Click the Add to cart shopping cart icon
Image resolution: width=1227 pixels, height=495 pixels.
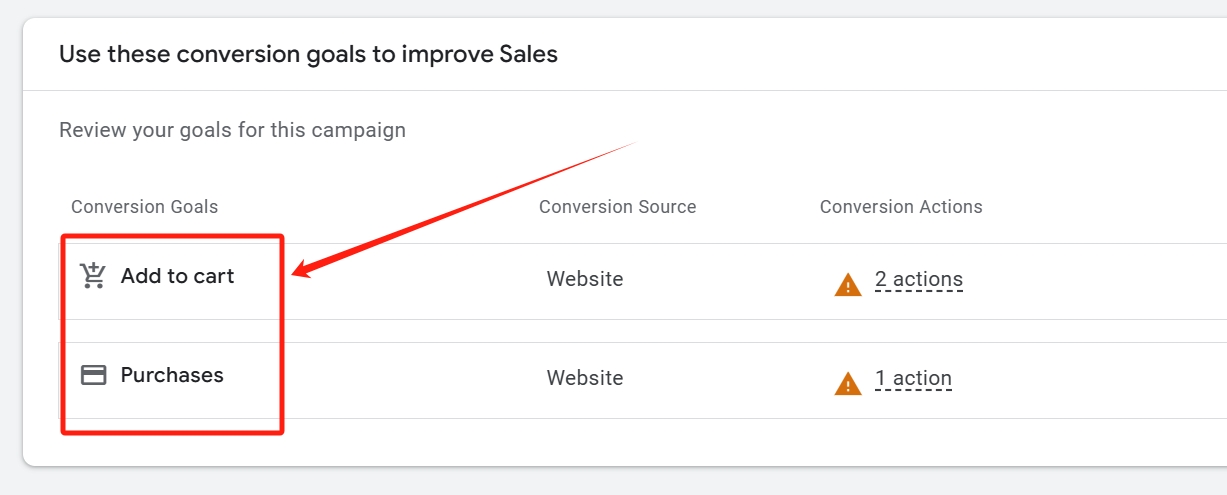click(93, 276)
